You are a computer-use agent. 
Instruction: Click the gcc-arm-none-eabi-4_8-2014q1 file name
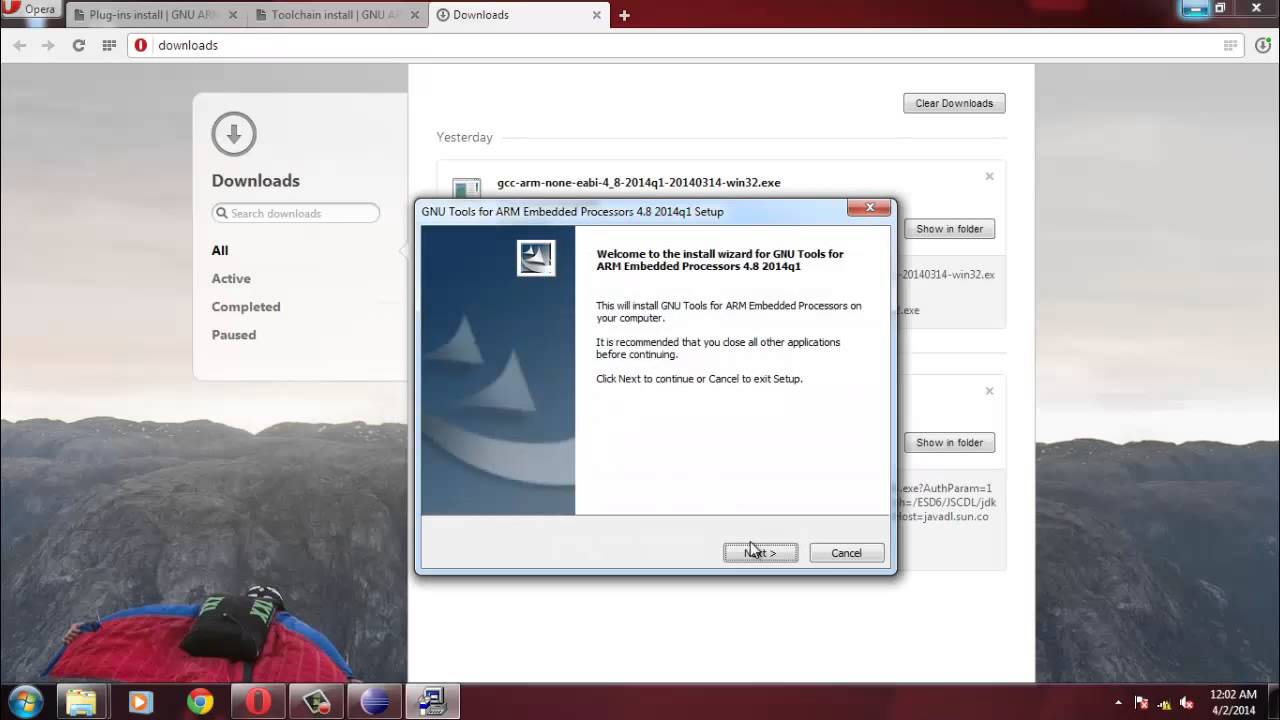click(638, 183)
